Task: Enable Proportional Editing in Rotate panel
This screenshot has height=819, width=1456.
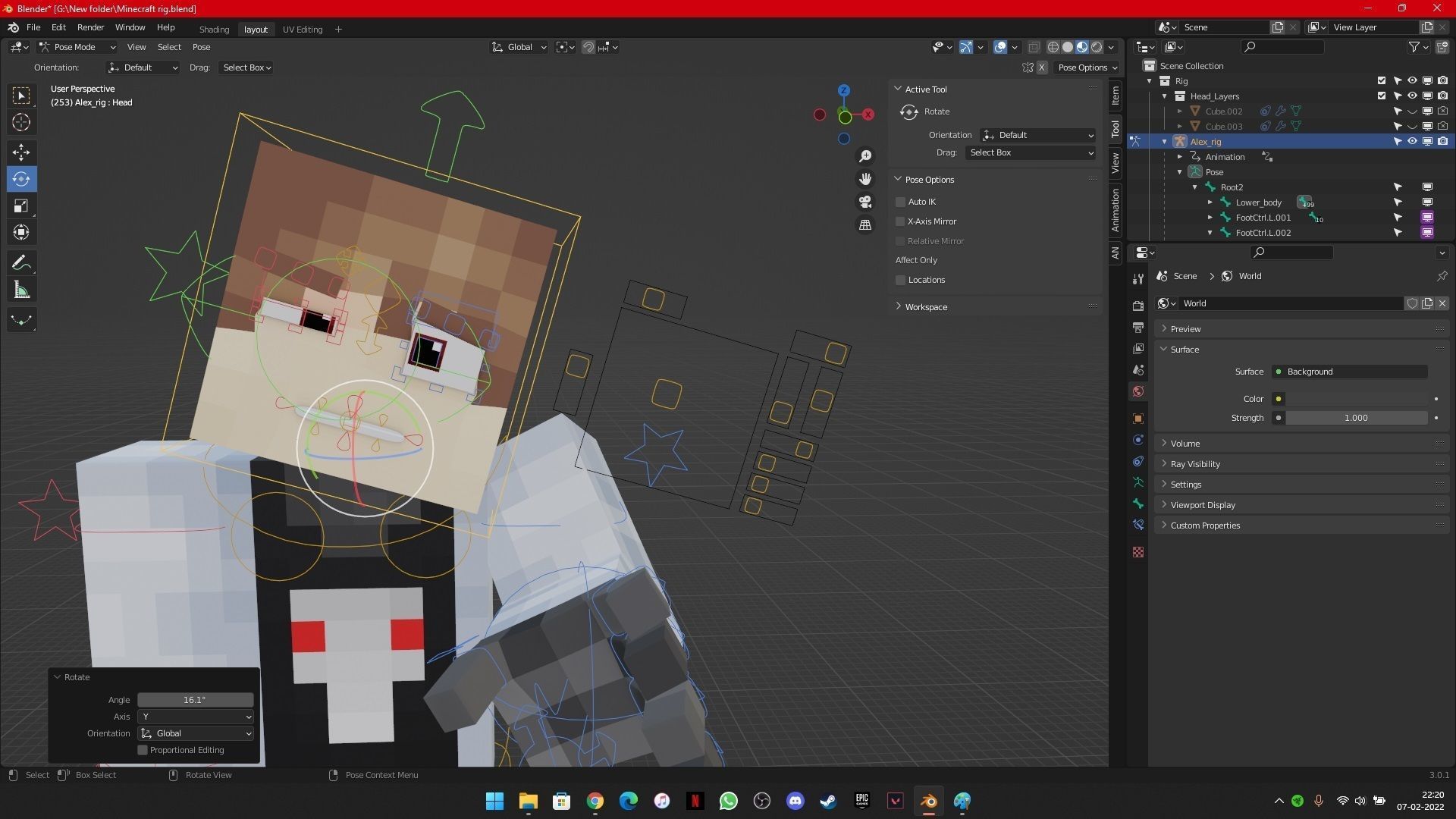Action: 143,750
